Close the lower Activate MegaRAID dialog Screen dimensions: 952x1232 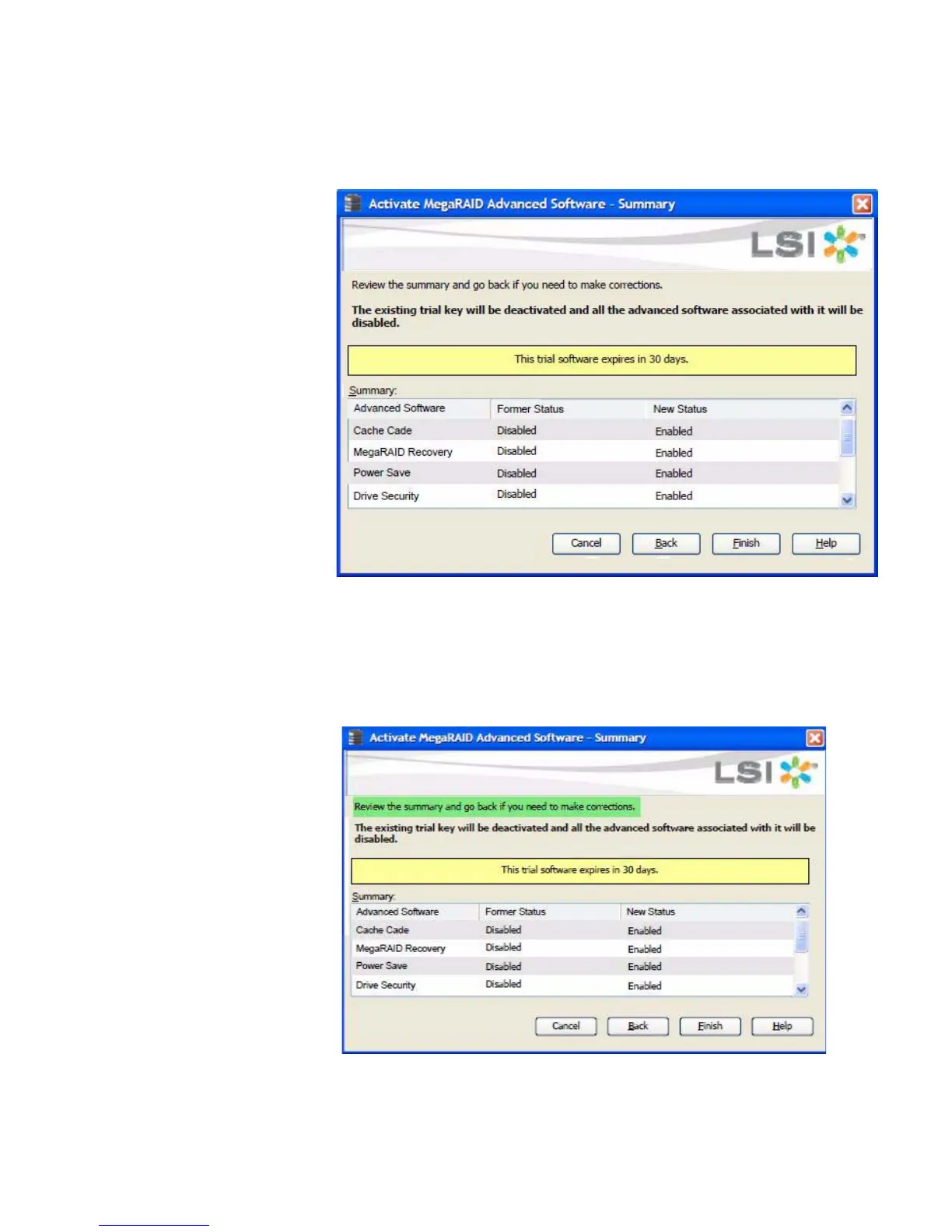coord(814,737)
